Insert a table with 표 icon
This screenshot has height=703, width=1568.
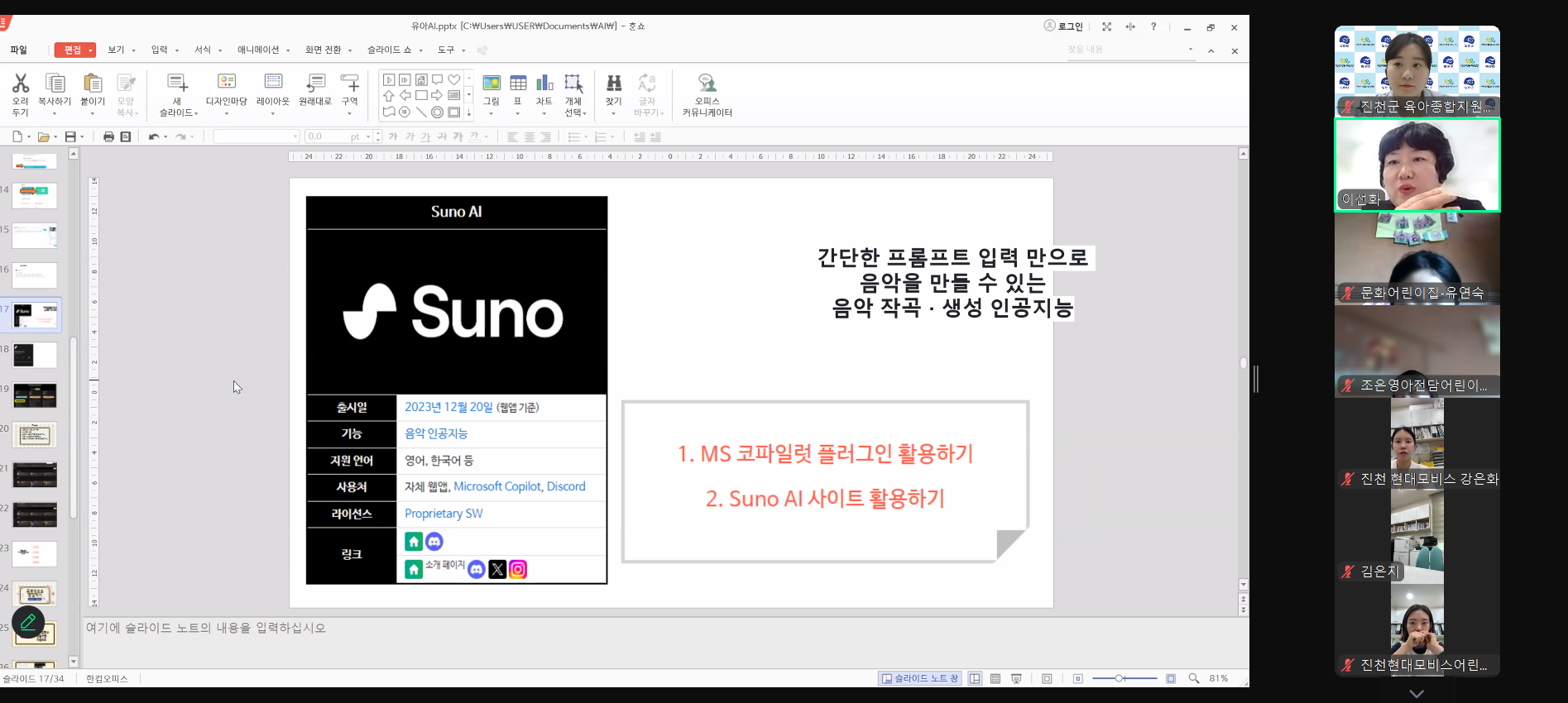point(518,83)
